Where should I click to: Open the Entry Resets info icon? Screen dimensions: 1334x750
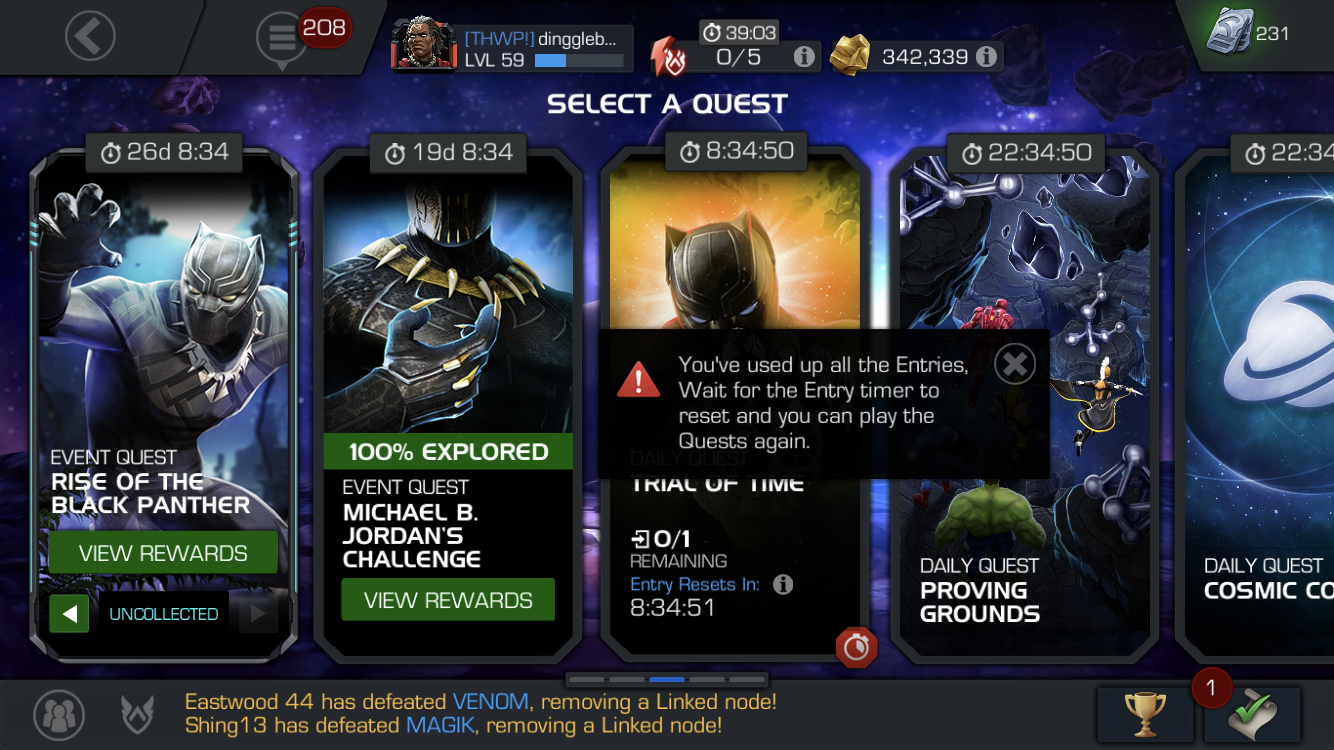(x=783, y=584)
